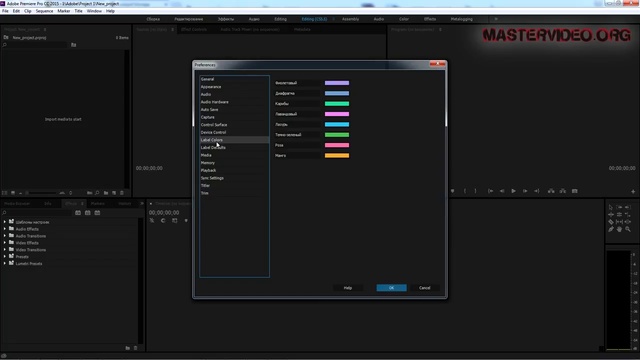Open the Project panel menu

[45, 29]
